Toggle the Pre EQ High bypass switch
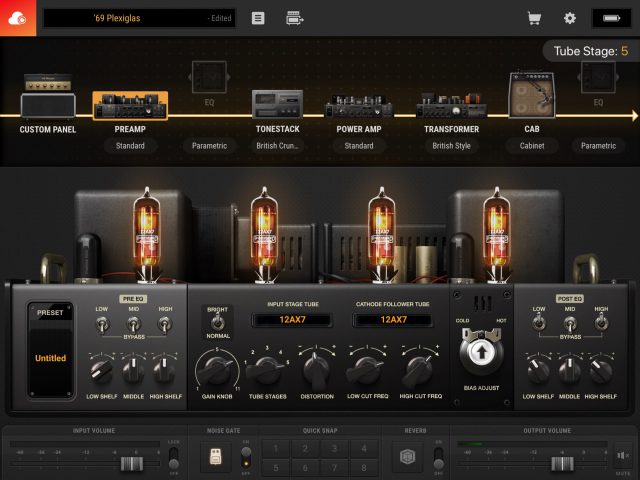Screen dimensions: 640x480 pyautogui.click(x=164, y=324)
